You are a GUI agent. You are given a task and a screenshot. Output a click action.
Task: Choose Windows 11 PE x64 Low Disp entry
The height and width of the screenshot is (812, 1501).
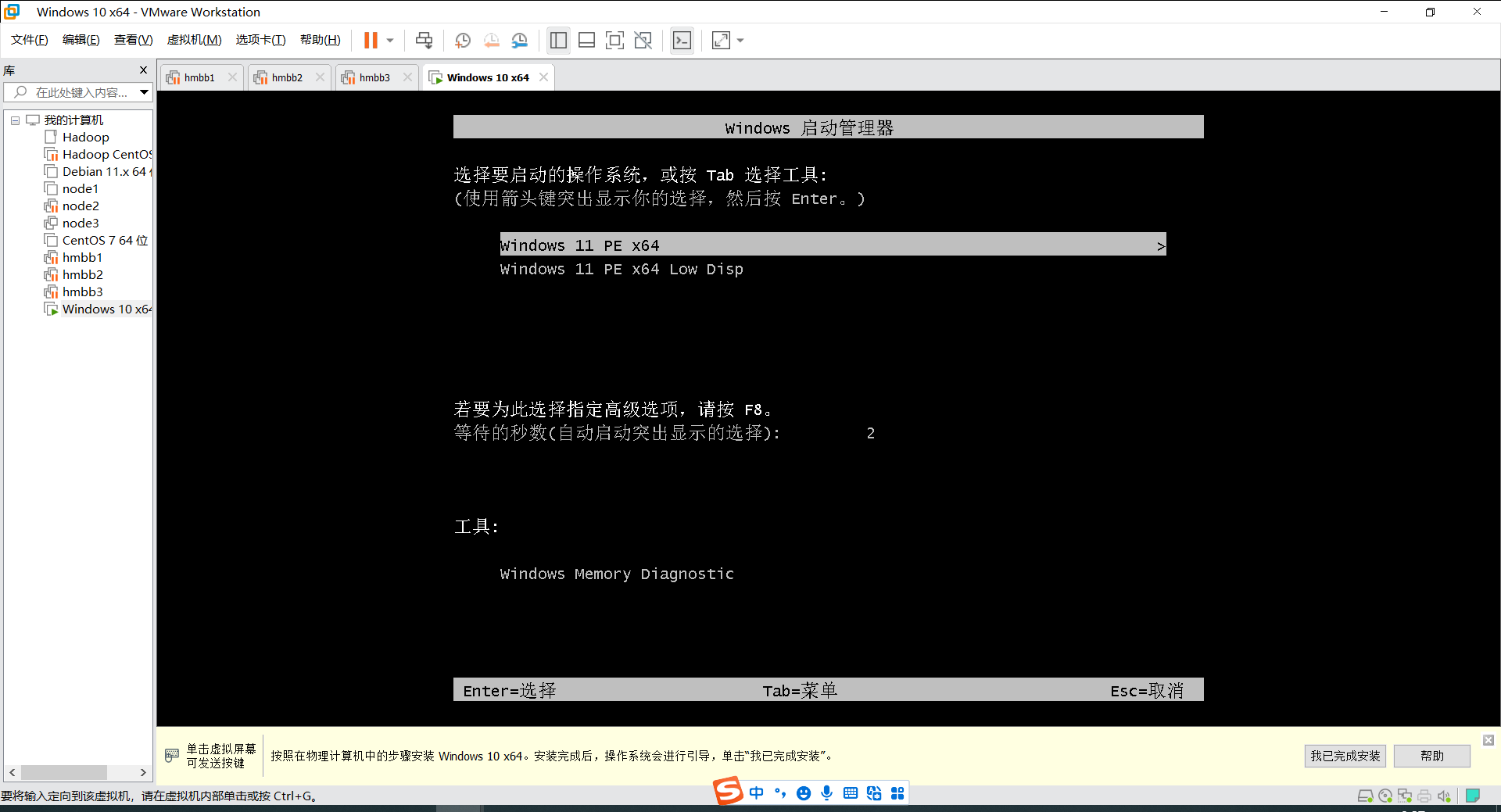tap(622, 269)
